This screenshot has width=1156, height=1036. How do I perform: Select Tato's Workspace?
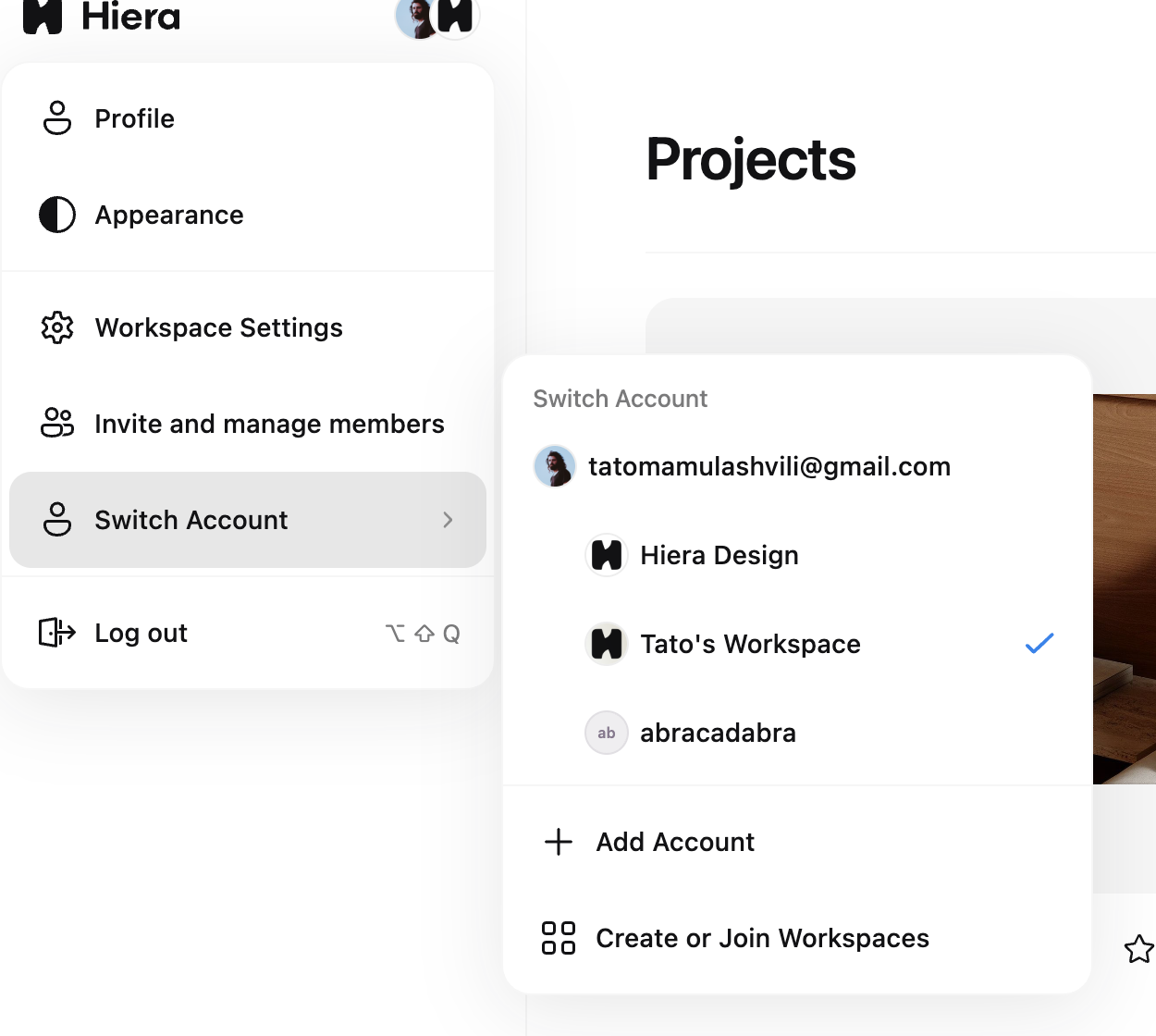point(797,644)
